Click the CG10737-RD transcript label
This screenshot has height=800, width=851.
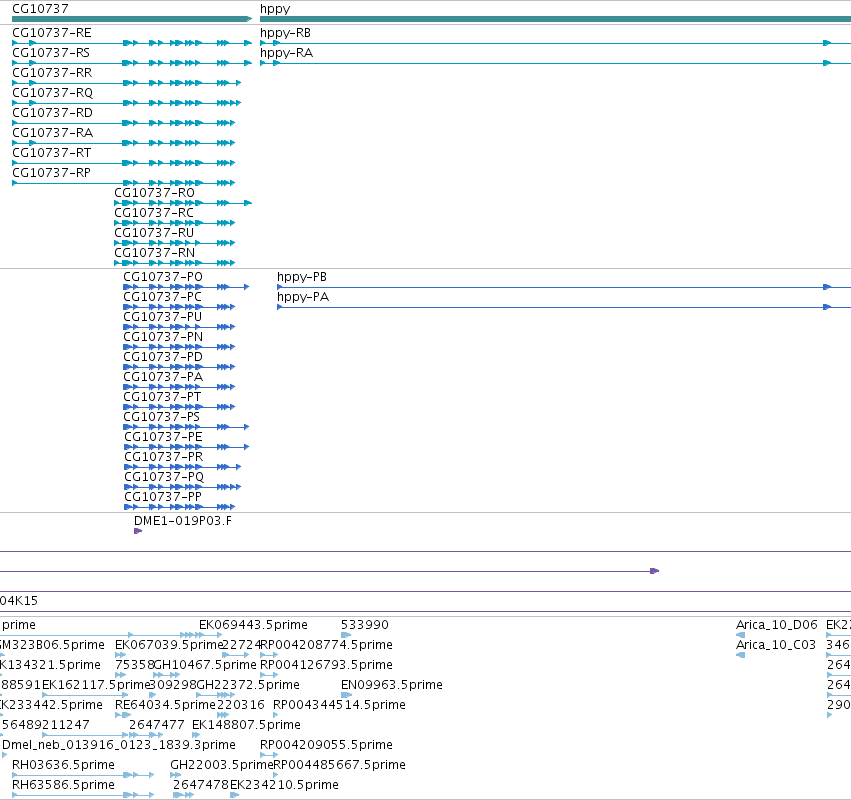[x=52, y=113]
